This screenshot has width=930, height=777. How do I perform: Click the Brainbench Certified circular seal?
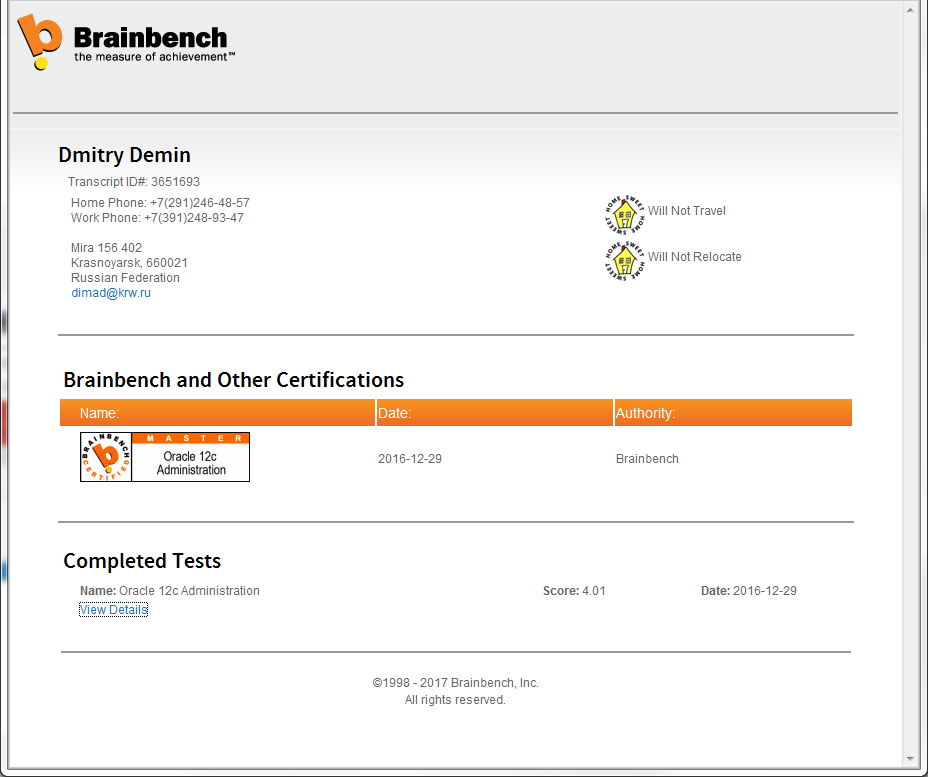tap(105, 458)
